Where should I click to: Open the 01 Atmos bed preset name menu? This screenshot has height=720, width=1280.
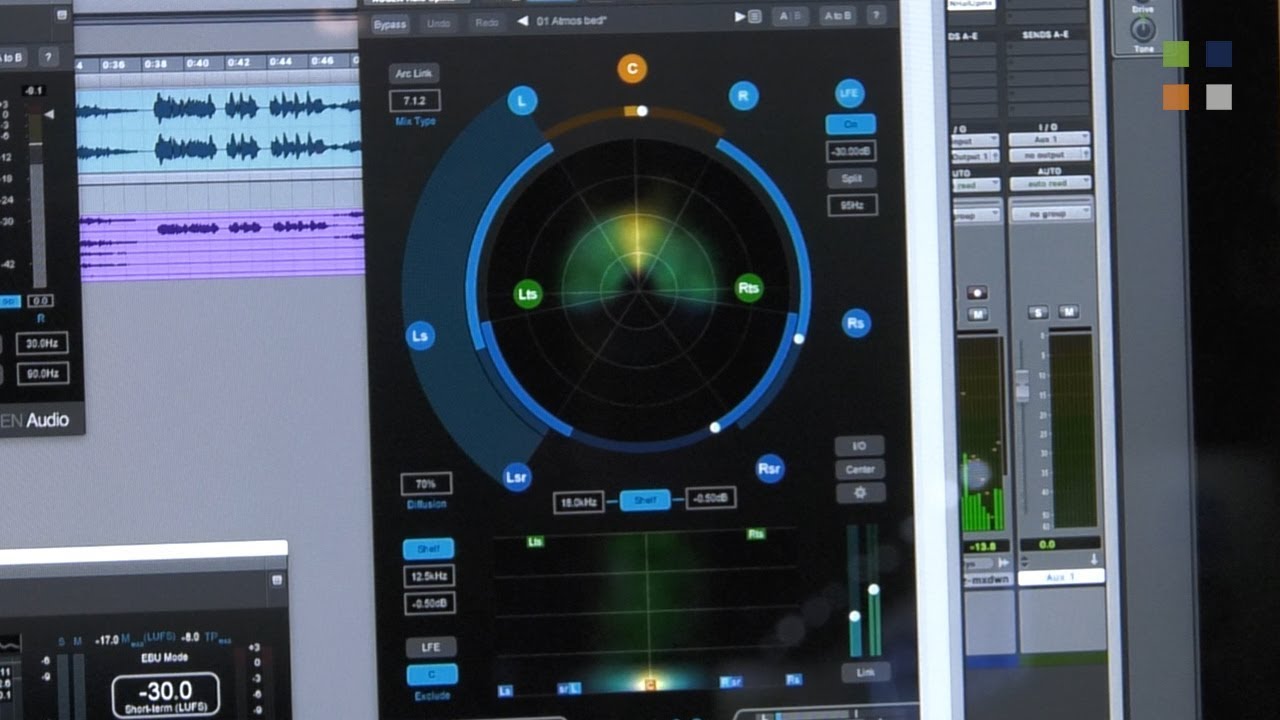point(572,21)
